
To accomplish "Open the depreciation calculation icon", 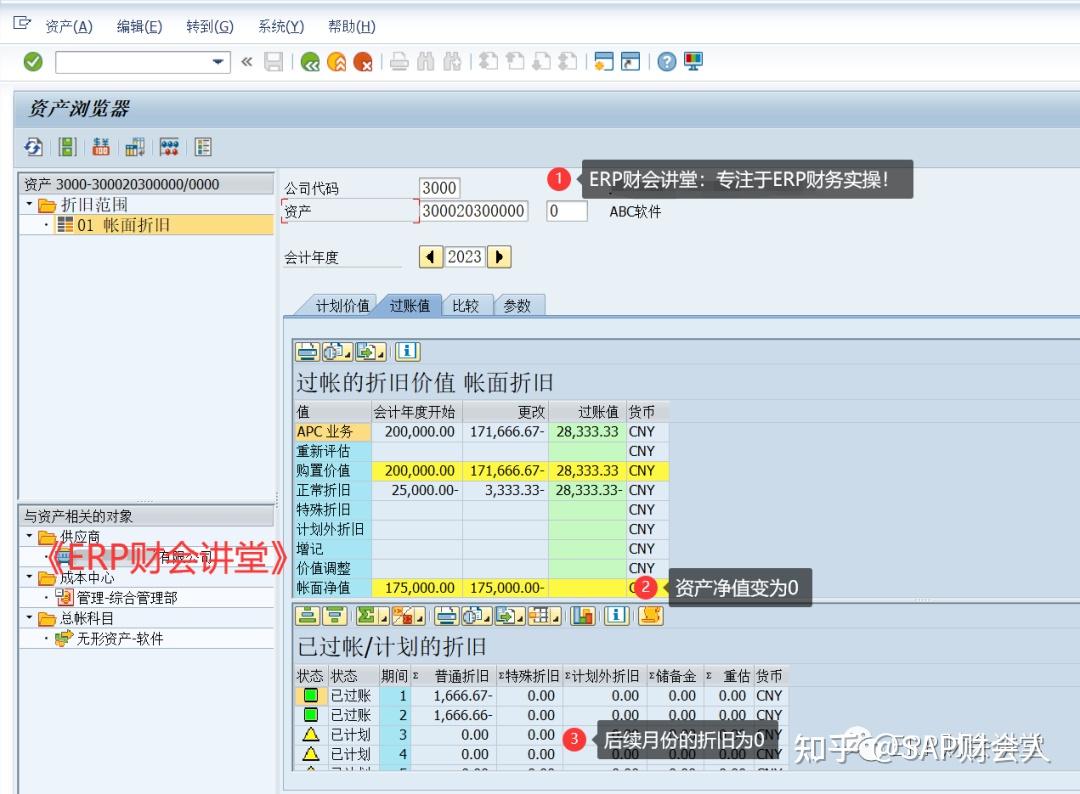I will (170, 147).
